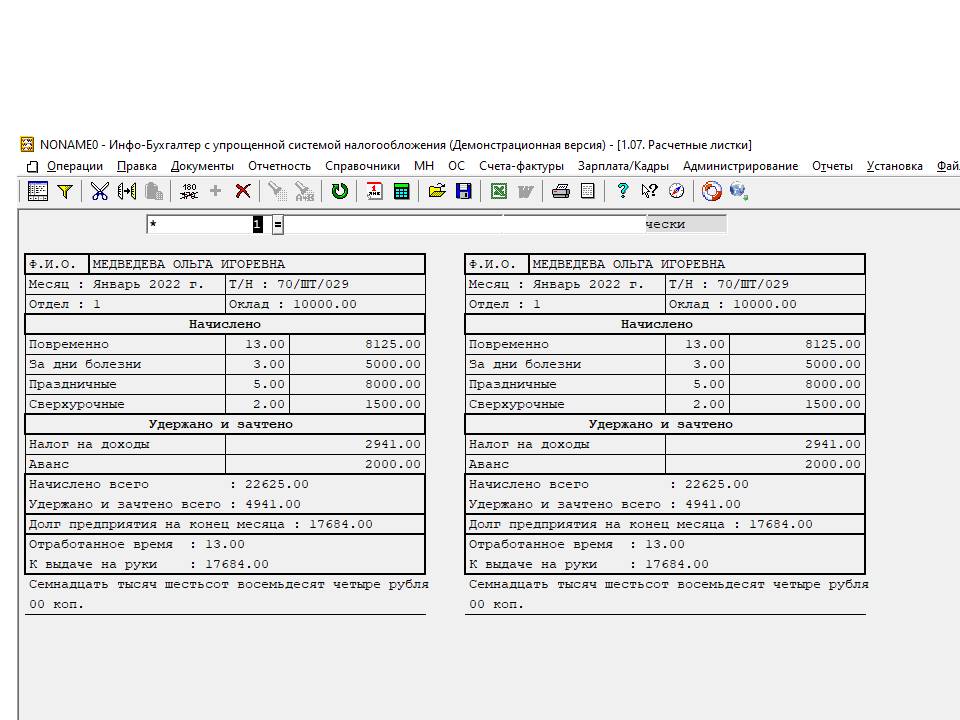Select 'Аванс' row label in right payslip

coord(489,464)
